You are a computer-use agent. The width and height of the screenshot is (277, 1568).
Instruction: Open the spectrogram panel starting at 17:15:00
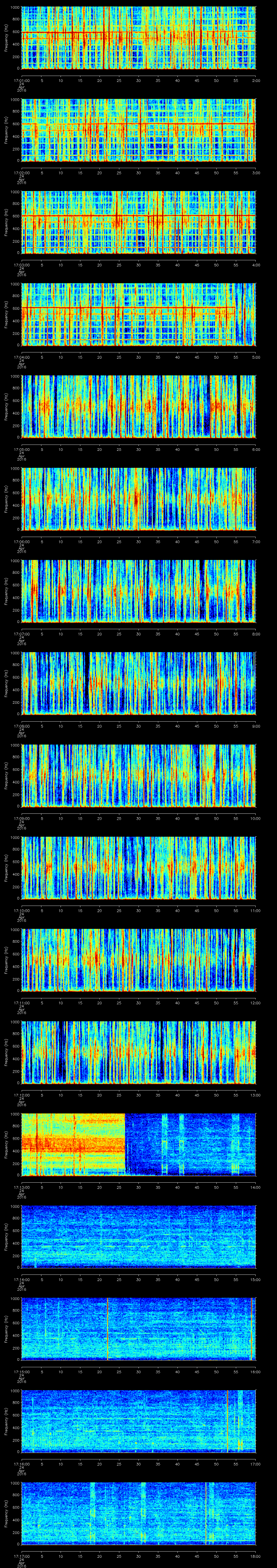click(139, 1329)
